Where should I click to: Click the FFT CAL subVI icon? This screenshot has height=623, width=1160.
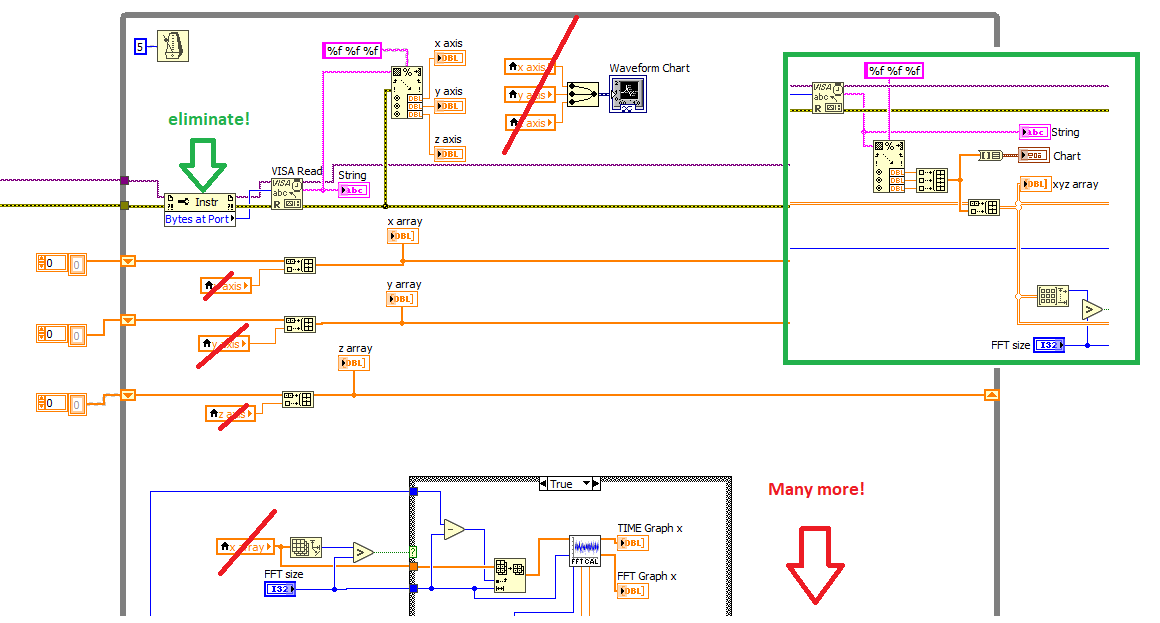(x=585, y=551)
